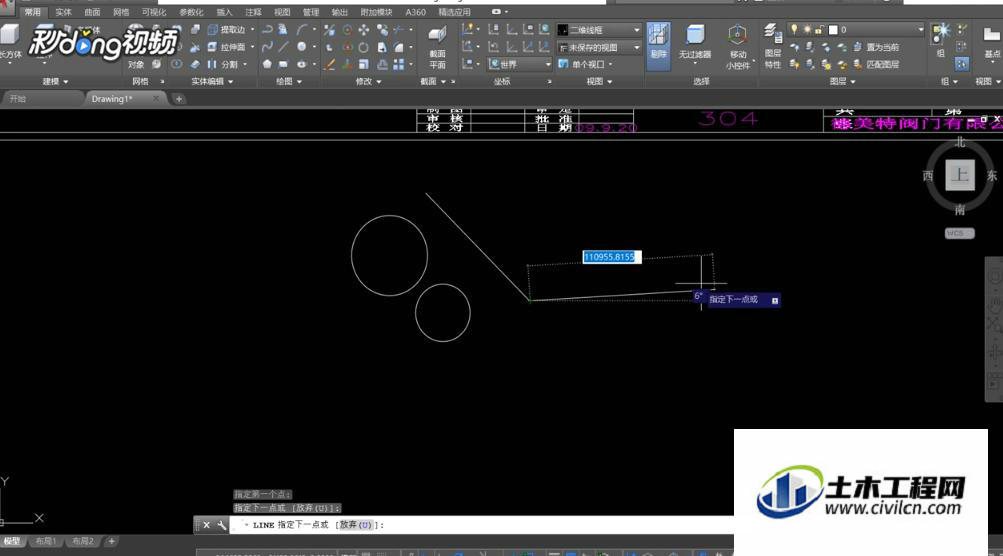Open the 单个视口 viewport configuration dropdown
Image resolution: width=1003 pixels, height=556 pixels.
(585, 64)
